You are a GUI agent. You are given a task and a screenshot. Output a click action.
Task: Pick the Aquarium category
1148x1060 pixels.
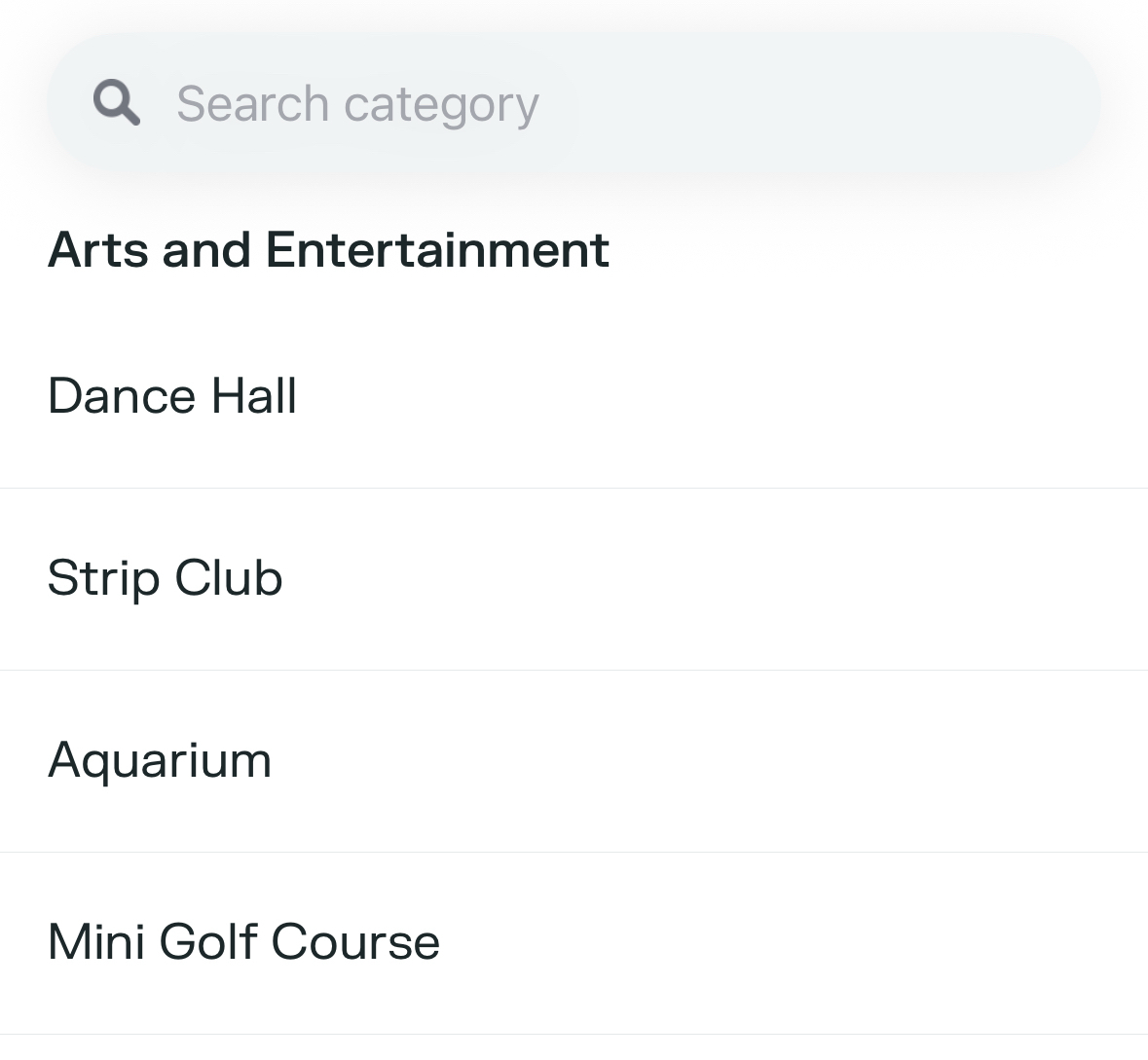(x=160, y=760)
